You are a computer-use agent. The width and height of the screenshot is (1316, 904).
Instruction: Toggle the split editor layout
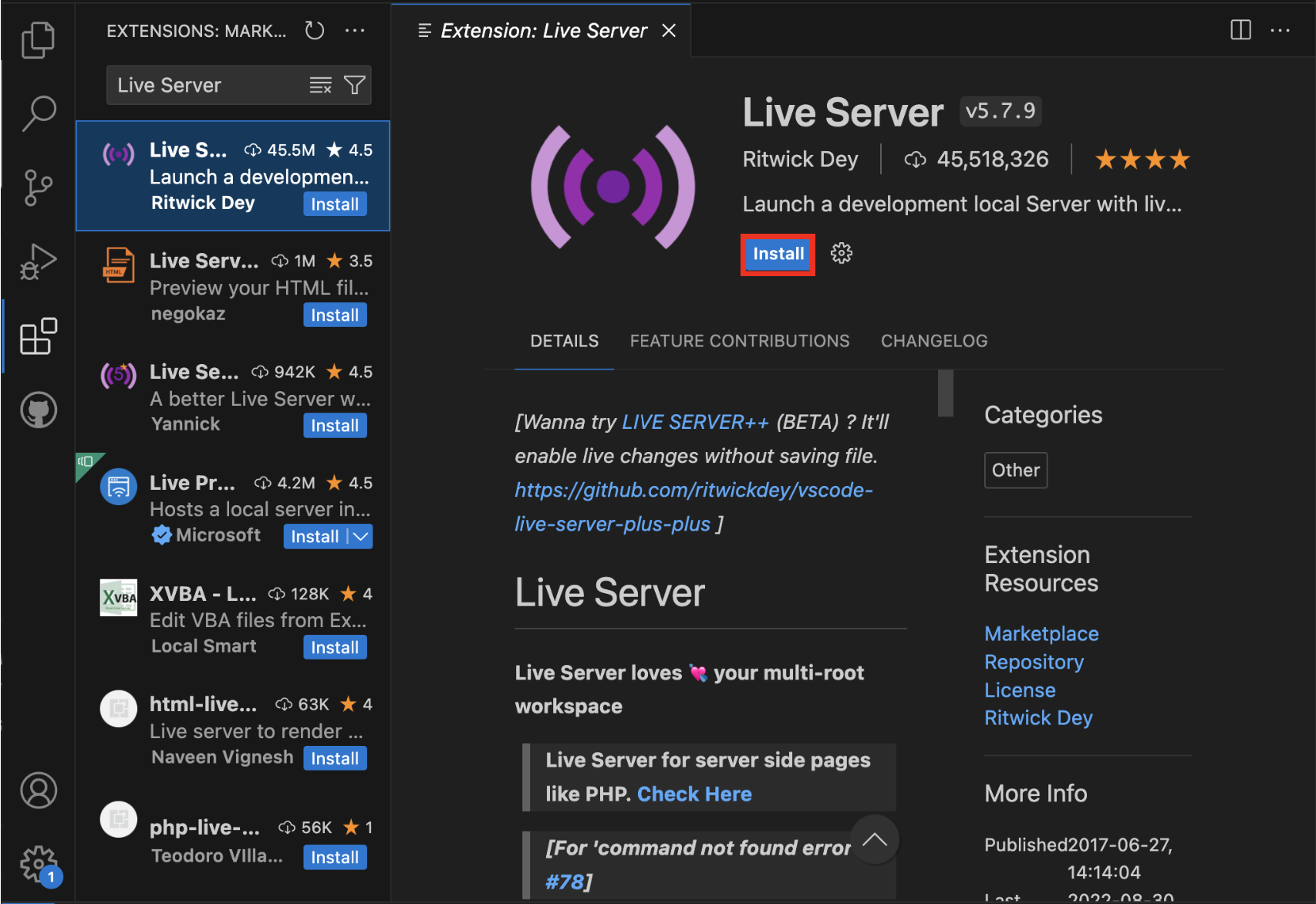tap(1240, 30)
